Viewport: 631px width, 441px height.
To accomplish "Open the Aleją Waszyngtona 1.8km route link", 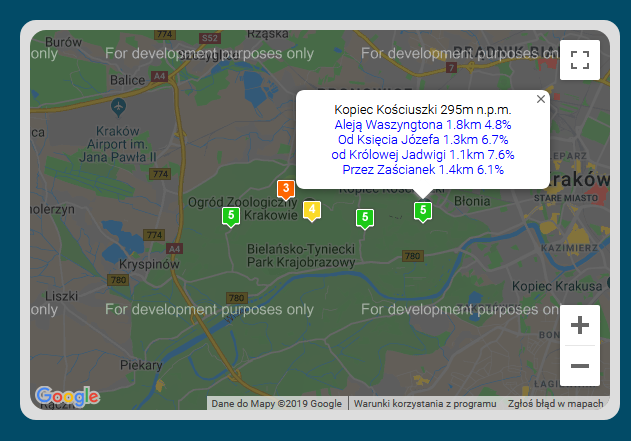I will pyautogui.click(x=423, y=125).
